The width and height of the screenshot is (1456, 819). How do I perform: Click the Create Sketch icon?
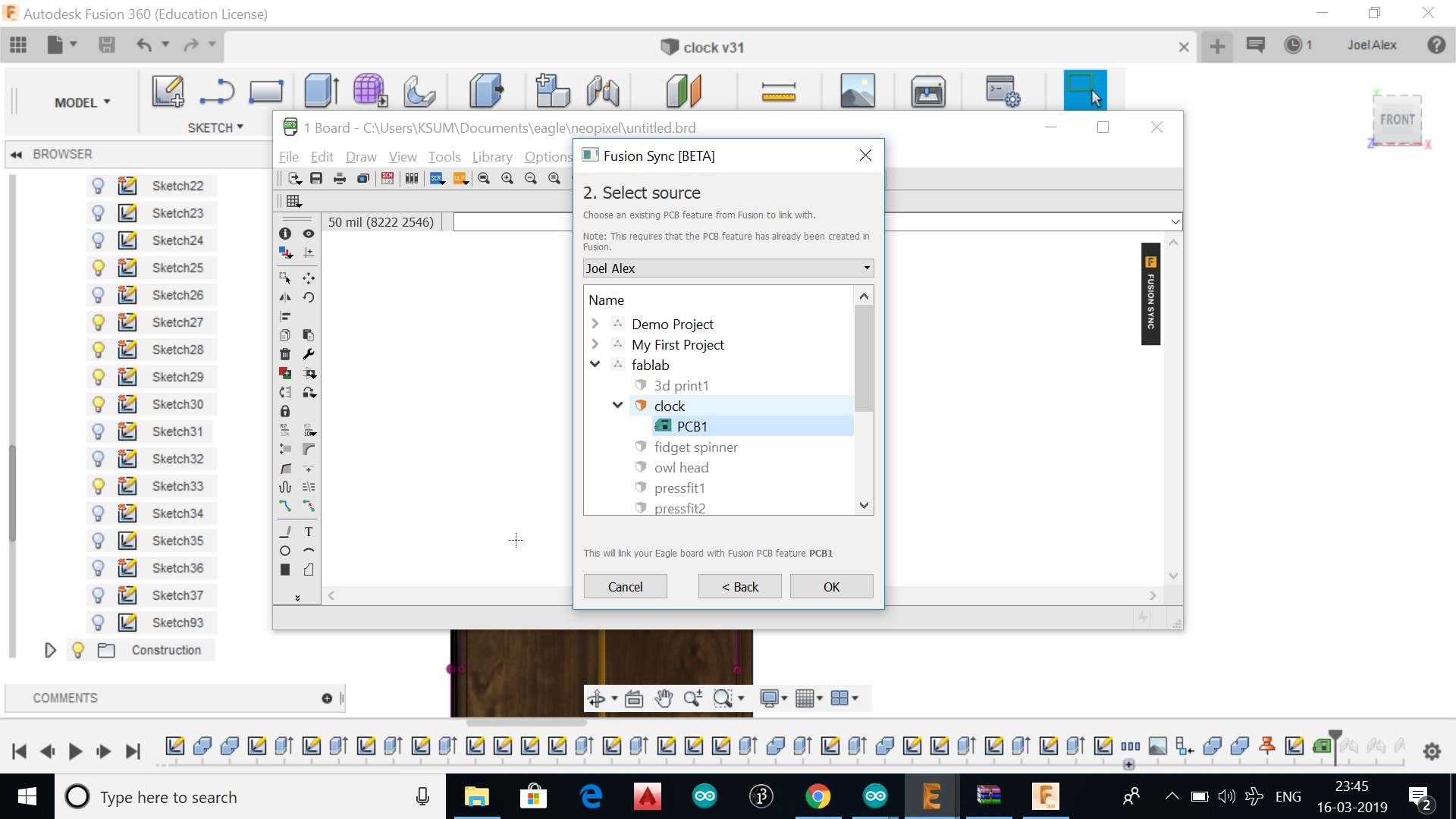click(168, 91)
